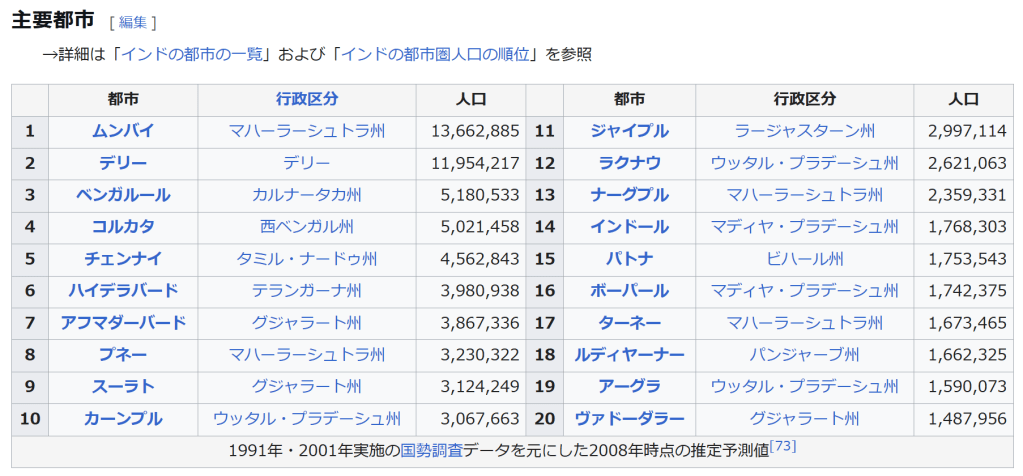Click the コルカタ city link

click(x=123, y=227)
